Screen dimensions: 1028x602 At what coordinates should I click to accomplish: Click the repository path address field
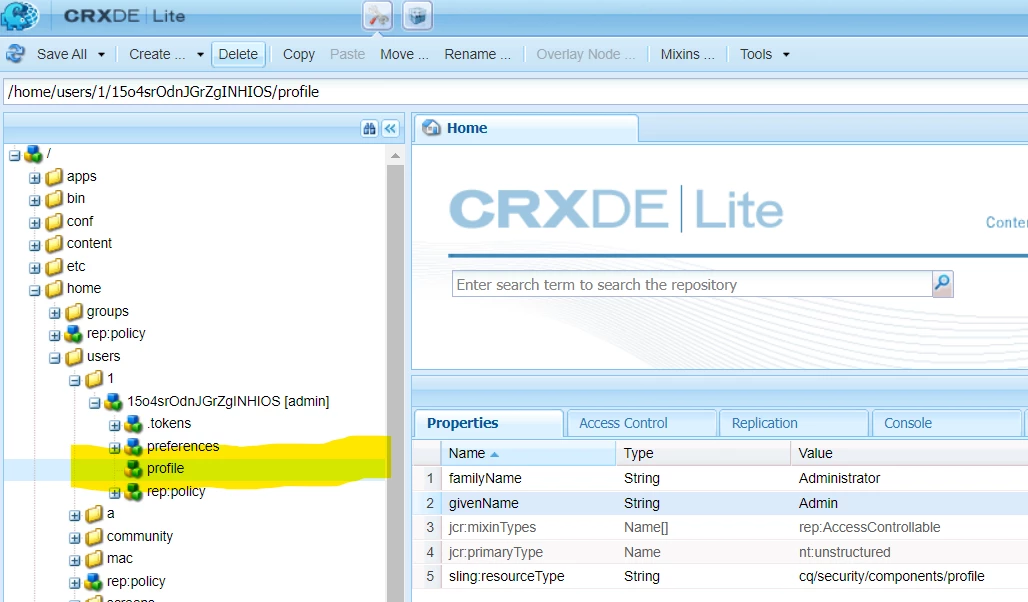515,92
